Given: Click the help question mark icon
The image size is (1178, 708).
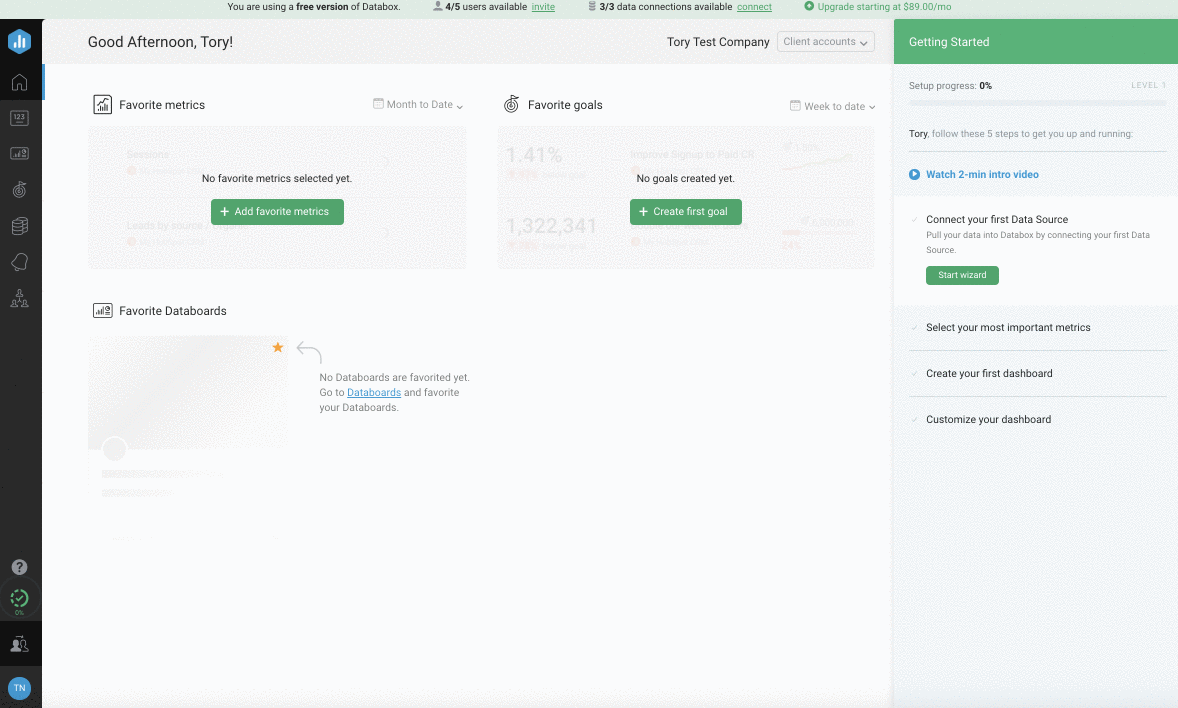Looking at the screenshot, I should pos(19,567).
